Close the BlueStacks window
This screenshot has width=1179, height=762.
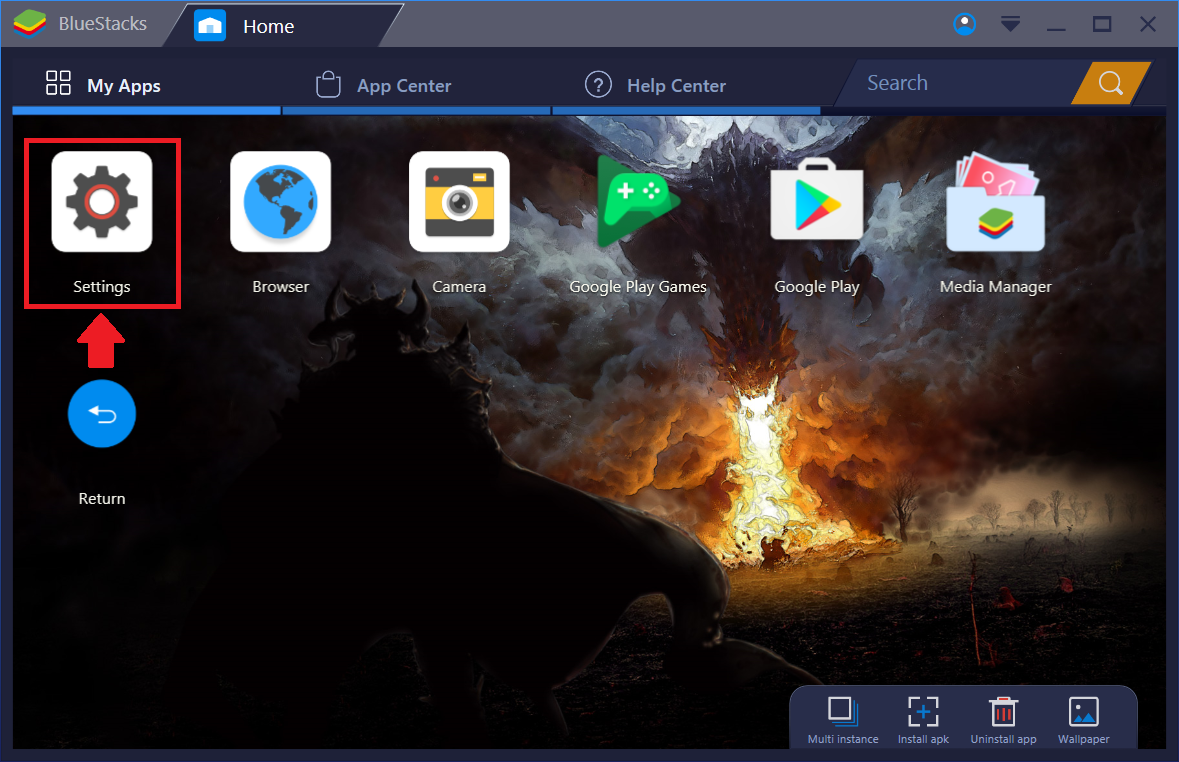tap(1147, 24)
